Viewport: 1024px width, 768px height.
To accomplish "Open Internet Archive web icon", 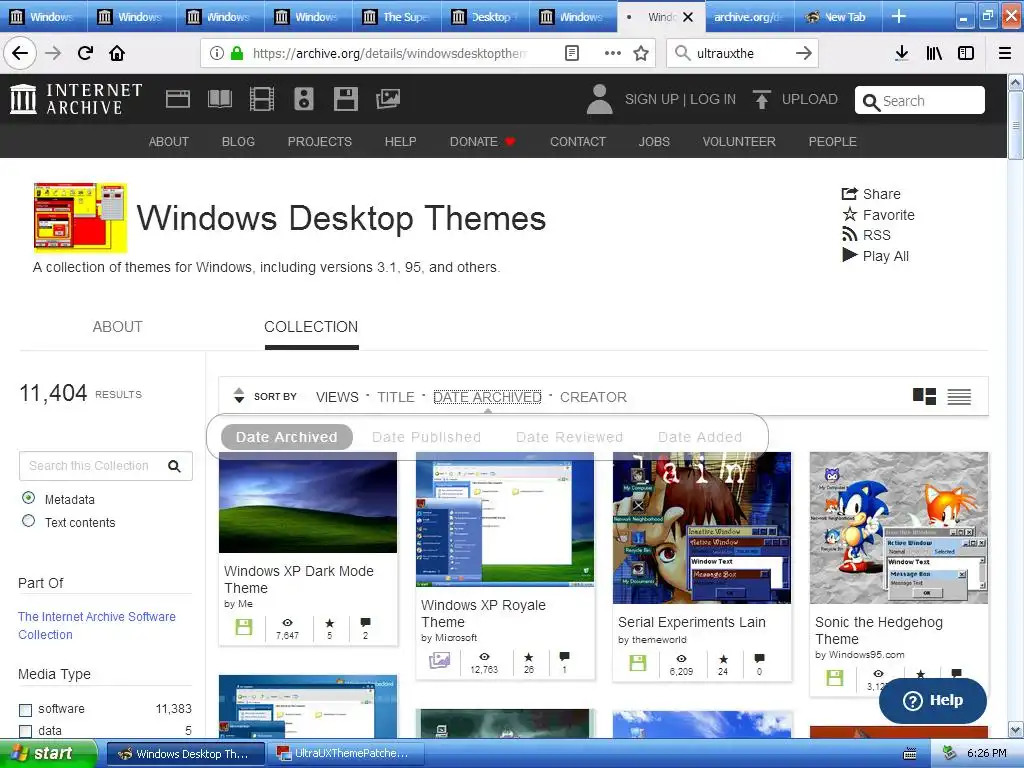I will tap(178, 99).
